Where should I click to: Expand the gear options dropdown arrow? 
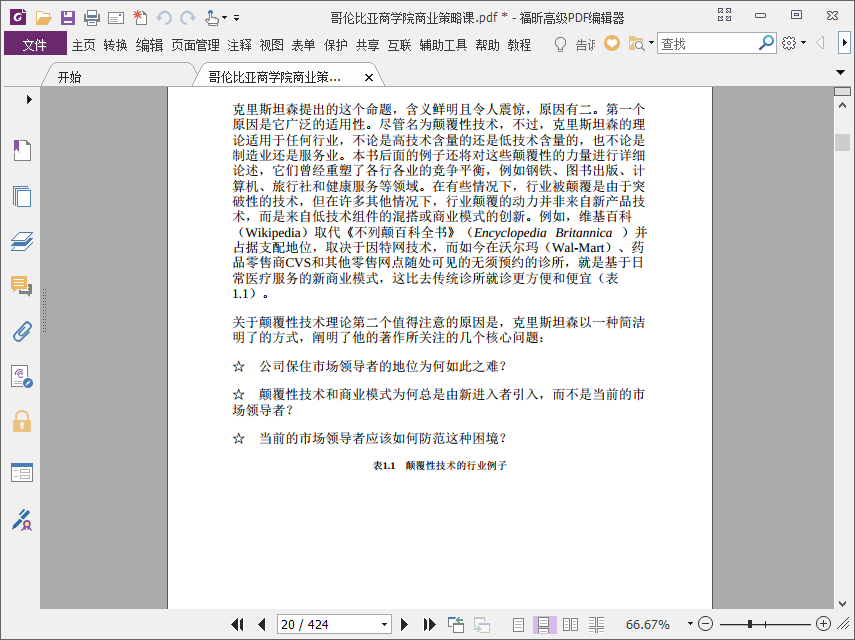click(x=804, y=43)
